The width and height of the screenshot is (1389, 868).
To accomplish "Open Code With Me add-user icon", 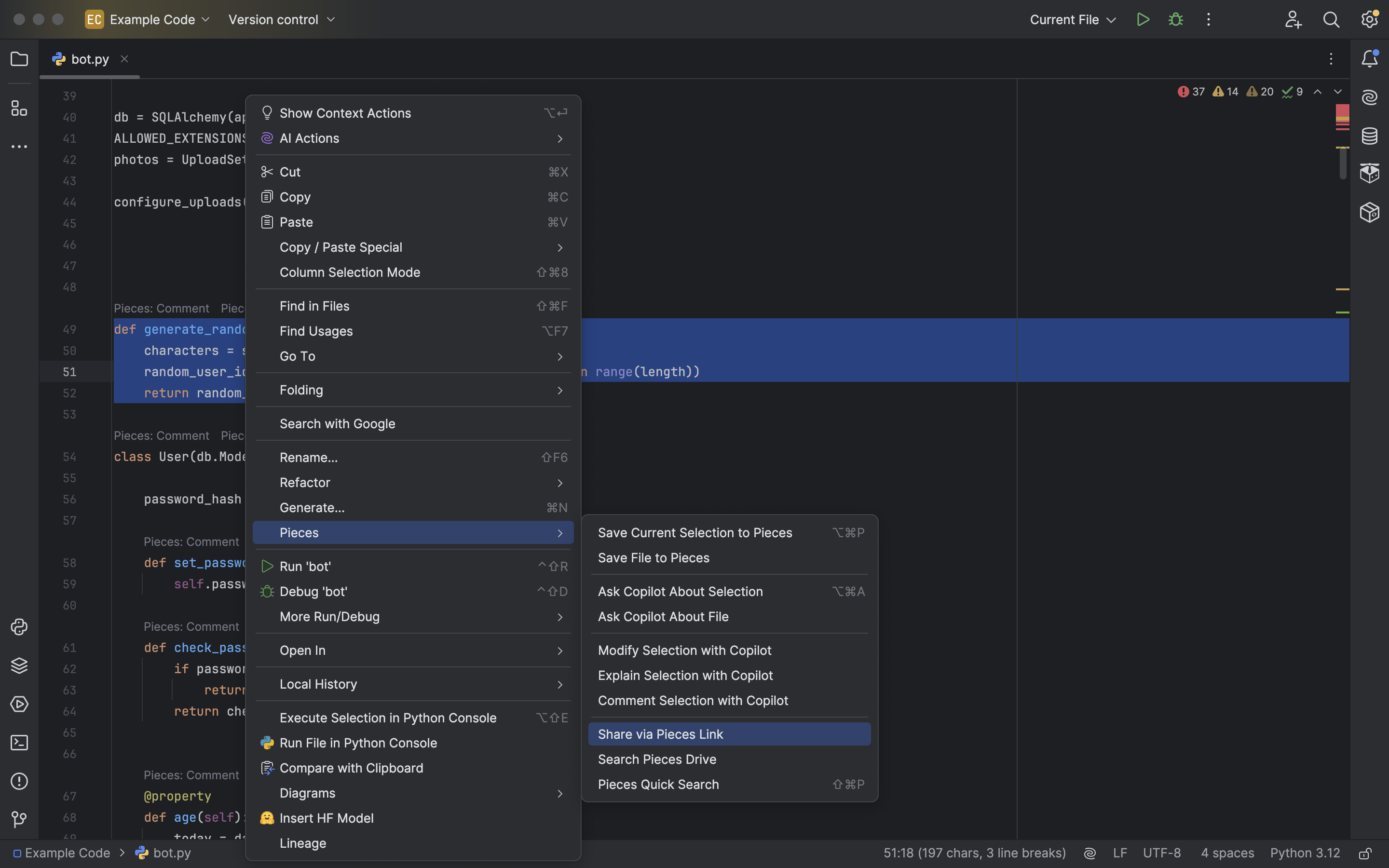I will (x=1293, y=19).
